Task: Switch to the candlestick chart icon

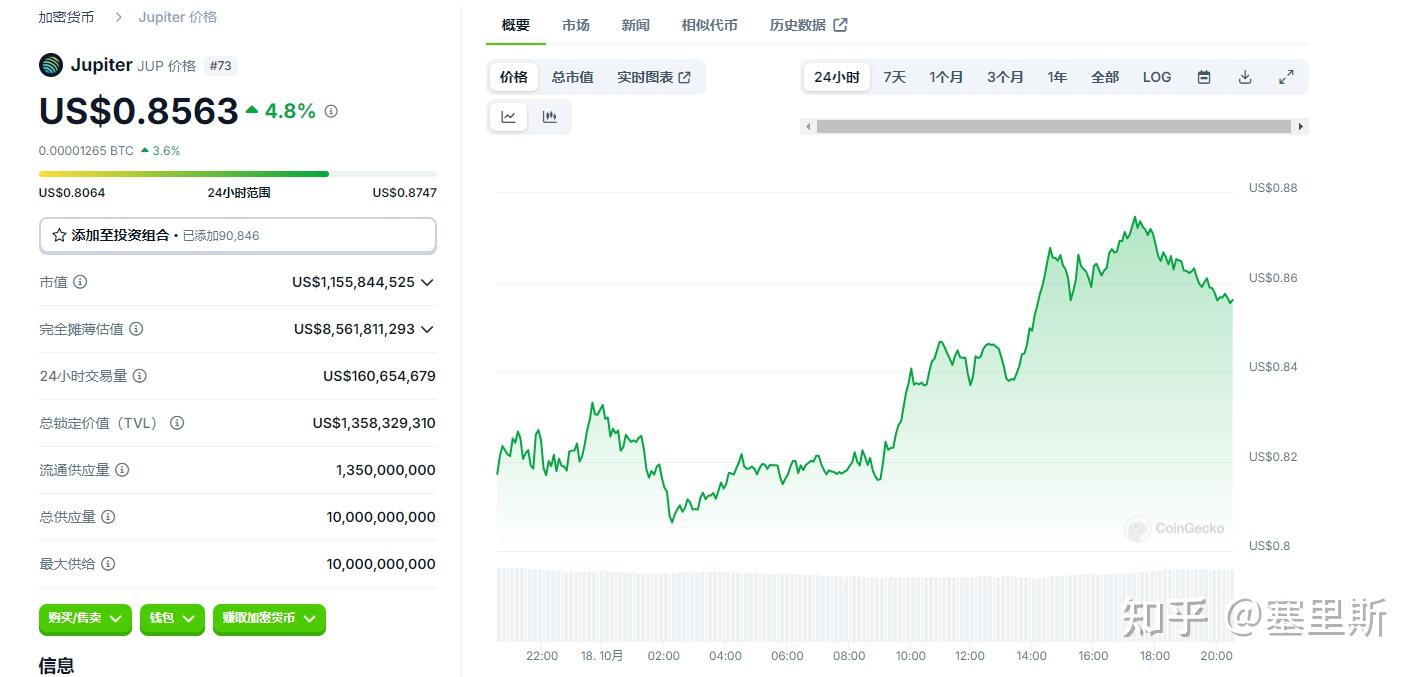Action: tap(549, 115)
